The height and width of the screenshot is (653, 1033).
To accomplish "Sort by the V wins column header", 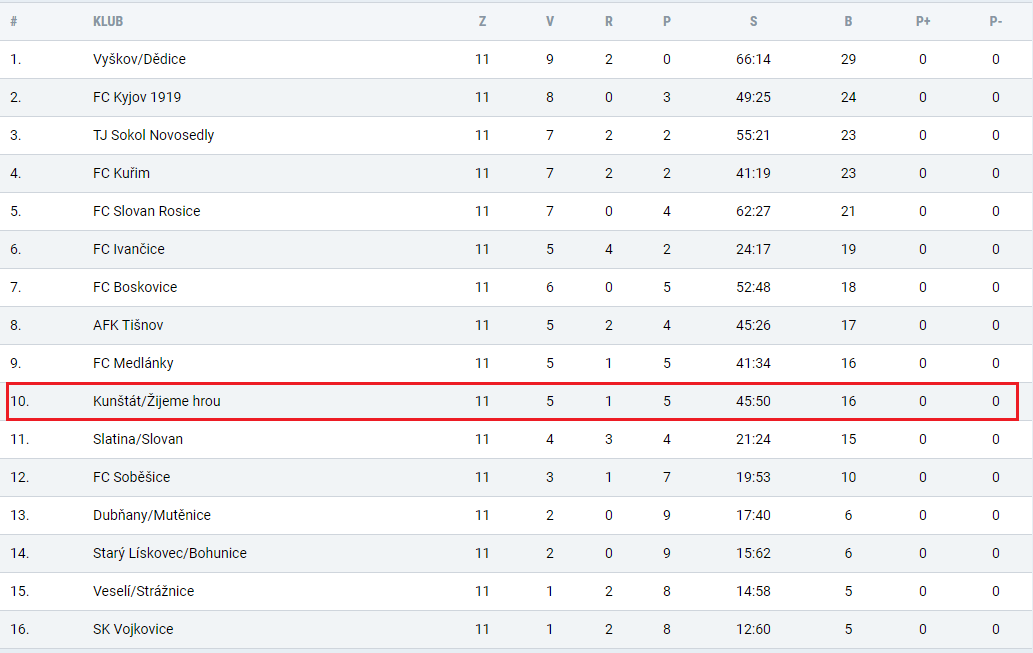I will (549, 21).
